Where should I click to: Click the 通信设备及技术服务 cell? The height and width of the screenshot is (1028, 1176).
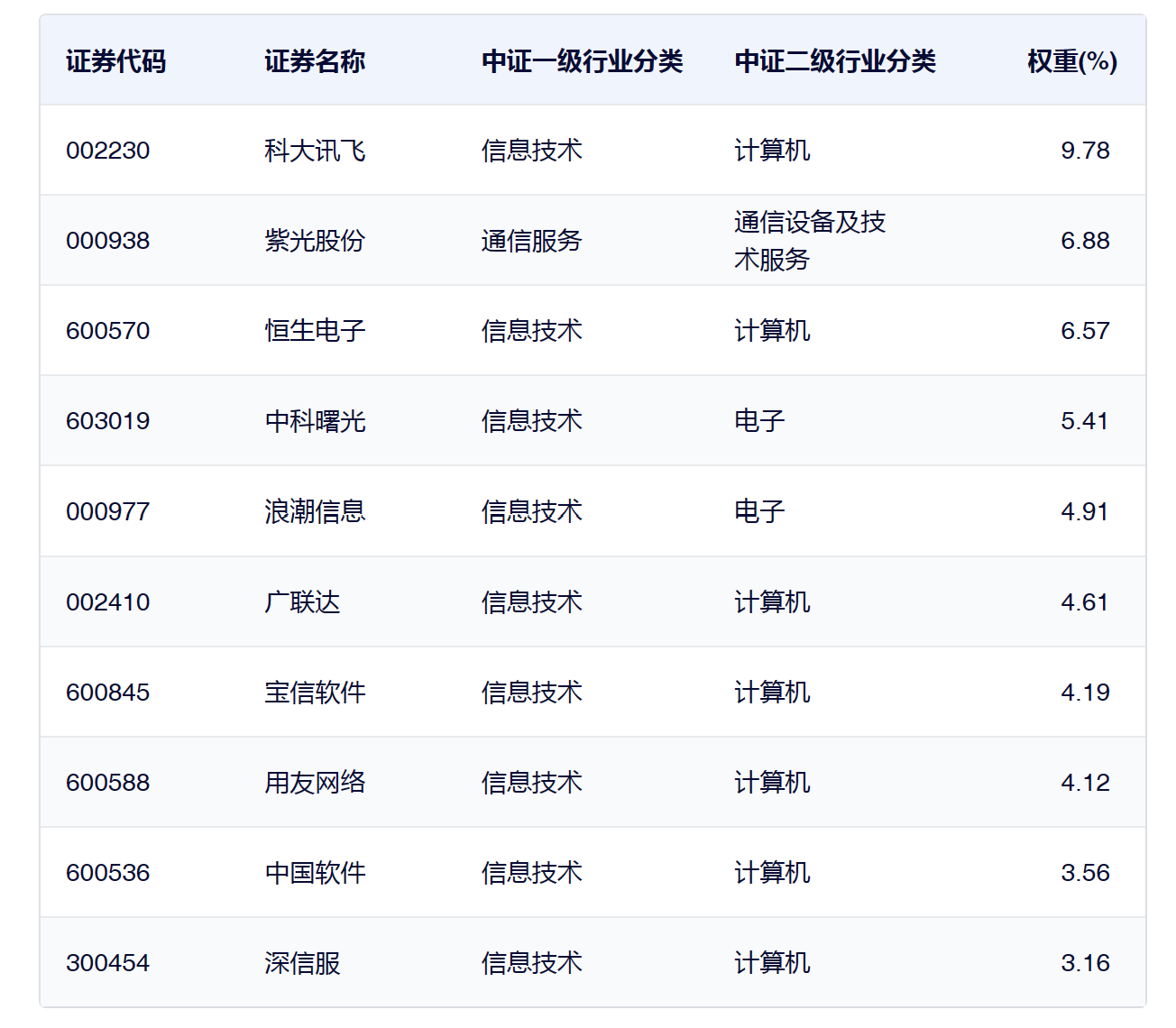(809, 241)
